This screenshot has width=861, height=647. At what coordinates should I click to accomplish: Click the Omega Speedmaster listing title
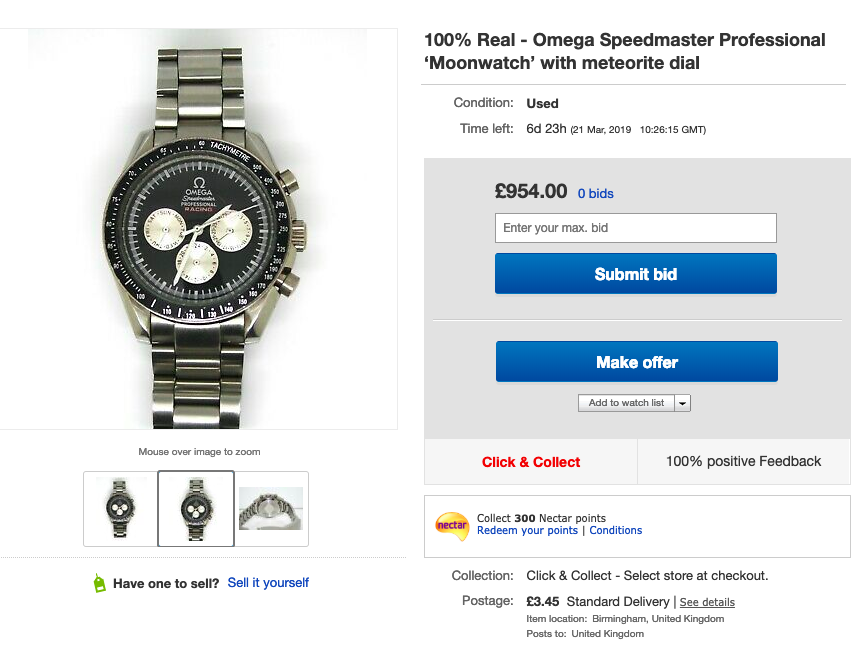[x=625, y=52]
